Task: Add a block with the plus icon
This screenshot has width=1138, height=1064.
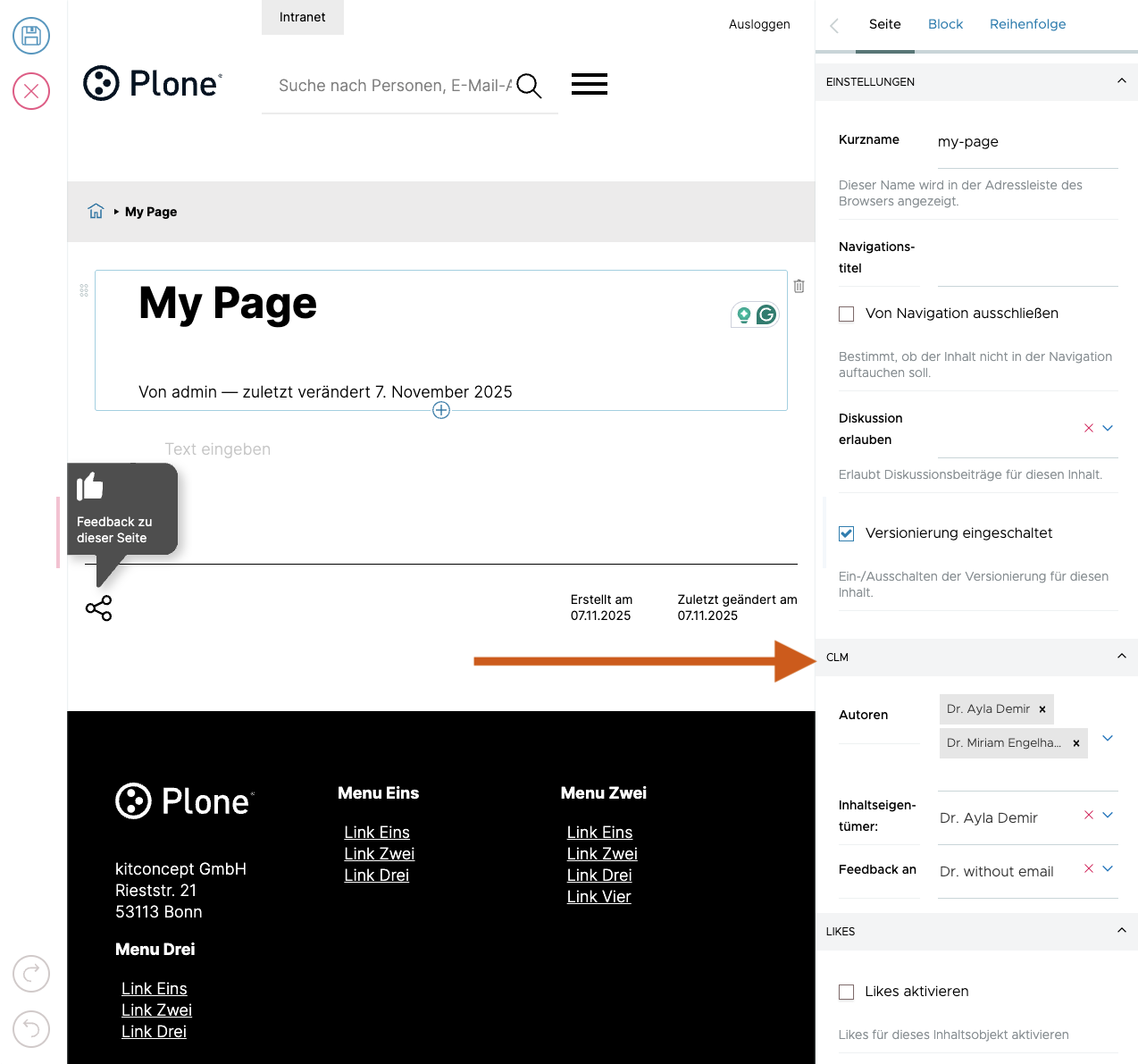Action: 441,410
